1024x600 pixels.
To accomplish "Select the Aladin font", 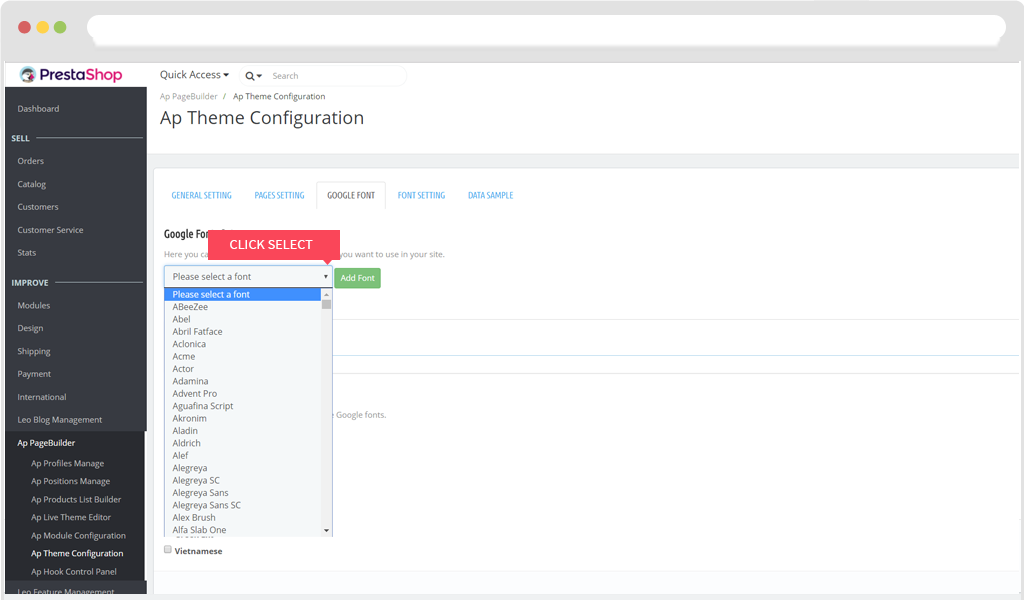I will pos(243,431).
